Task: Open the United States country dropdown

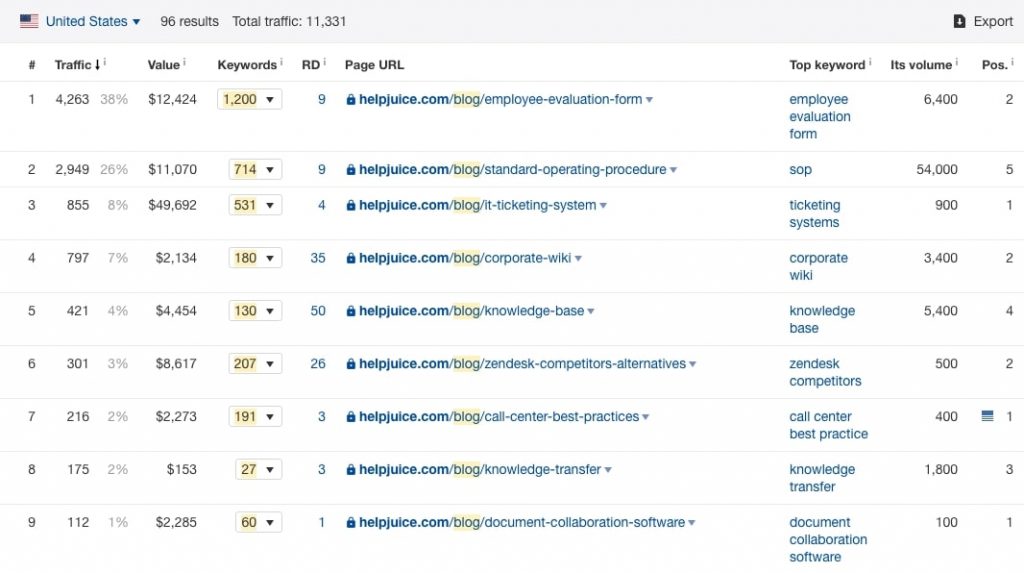Action: coord(93,21)
